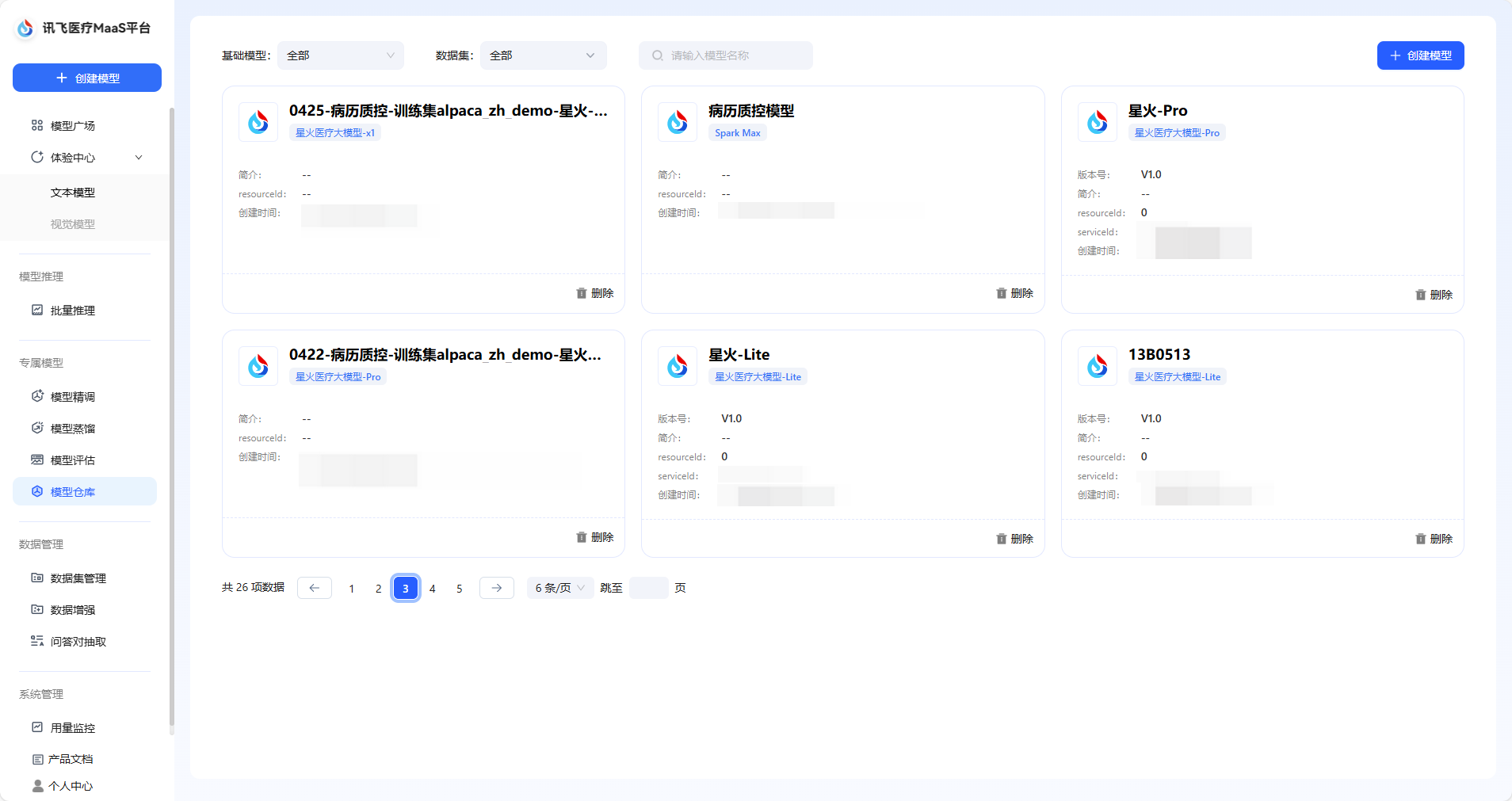Click the search magnifier icon
Image resolution: width=1512 pixels, height=801 pixels.
pos(658,55)
